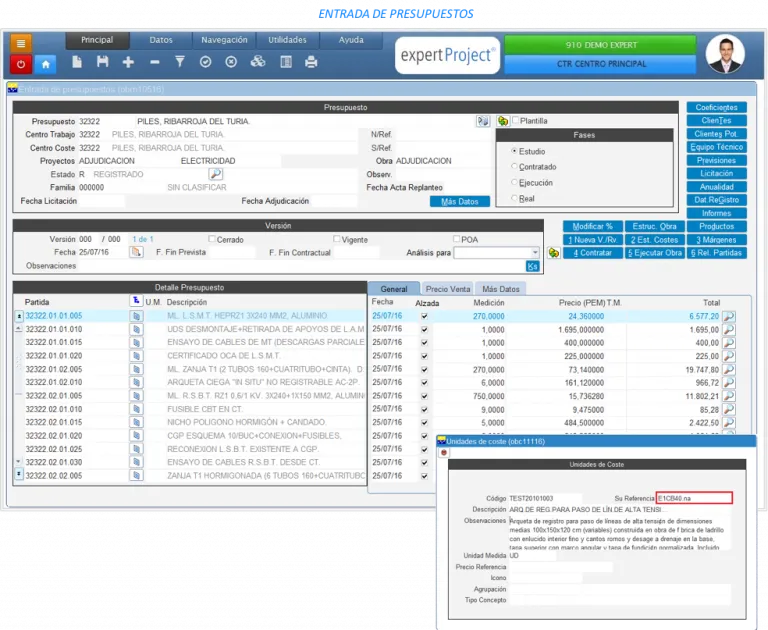The height and width of the screenshot is (630, 768).
Task: Select row 32322.02.01.015 NICHO POLIGONO
Action: (x=195, y=422)
